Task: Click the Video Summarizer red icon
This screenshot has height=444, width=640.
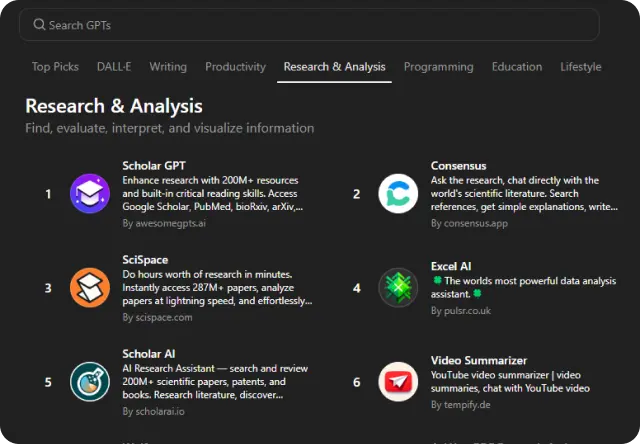Action: (398, 382)
